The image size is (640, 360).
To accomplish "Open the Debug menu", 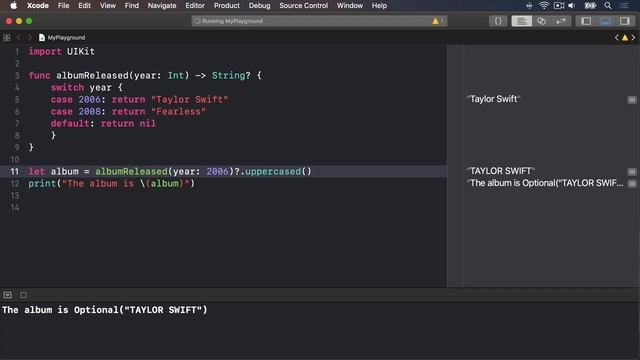I will (259, 5).
